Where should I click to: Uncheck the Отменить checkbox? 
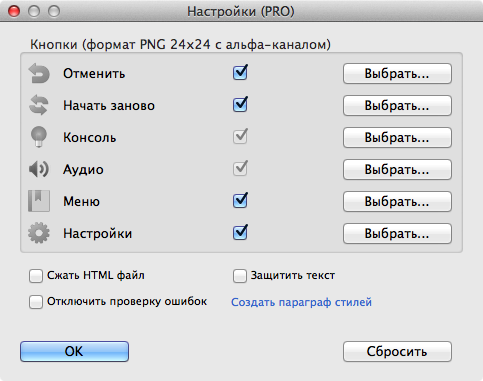[240, 73]
